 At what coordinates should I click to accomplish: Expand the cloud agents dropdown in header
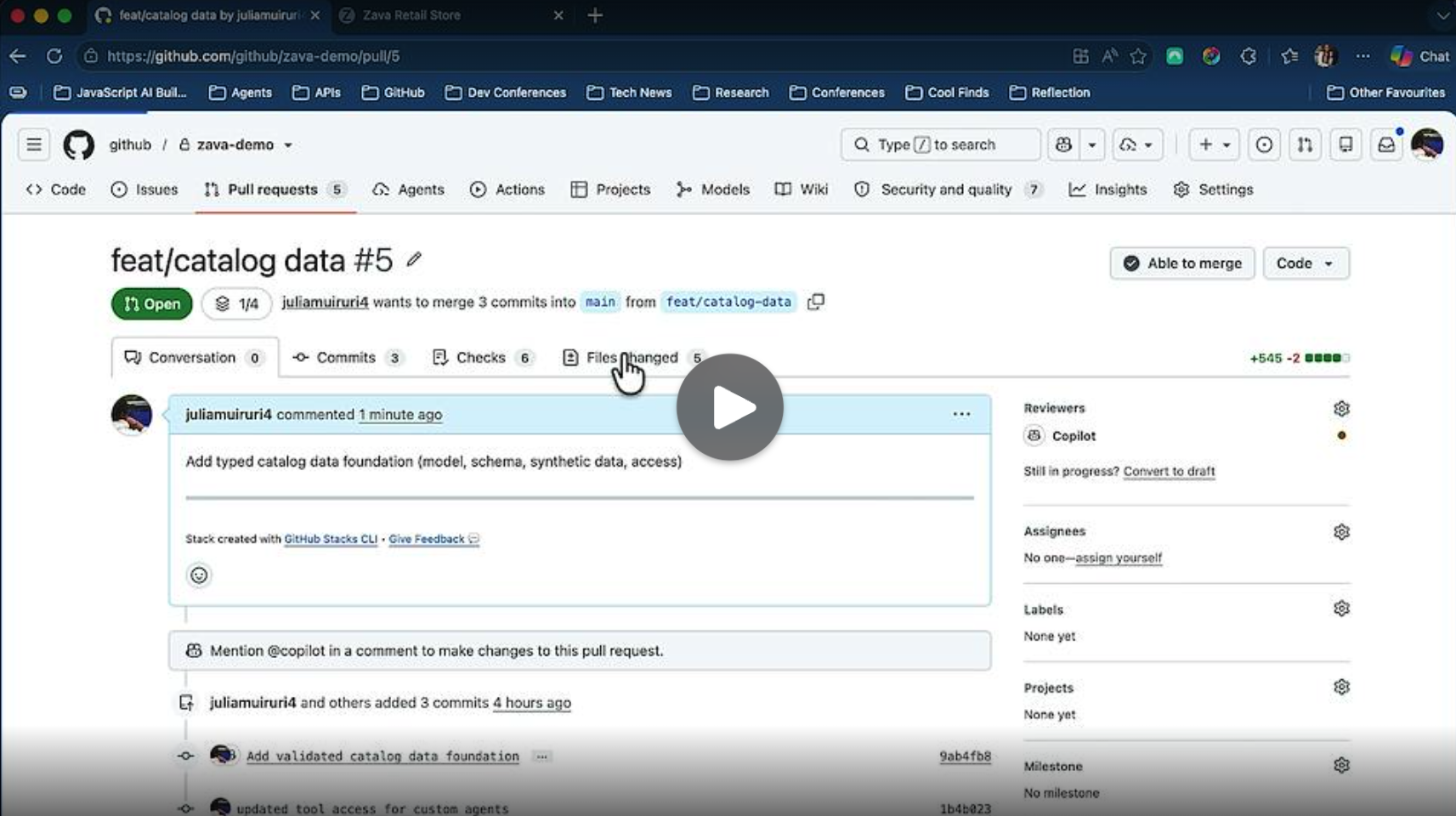1136,144
